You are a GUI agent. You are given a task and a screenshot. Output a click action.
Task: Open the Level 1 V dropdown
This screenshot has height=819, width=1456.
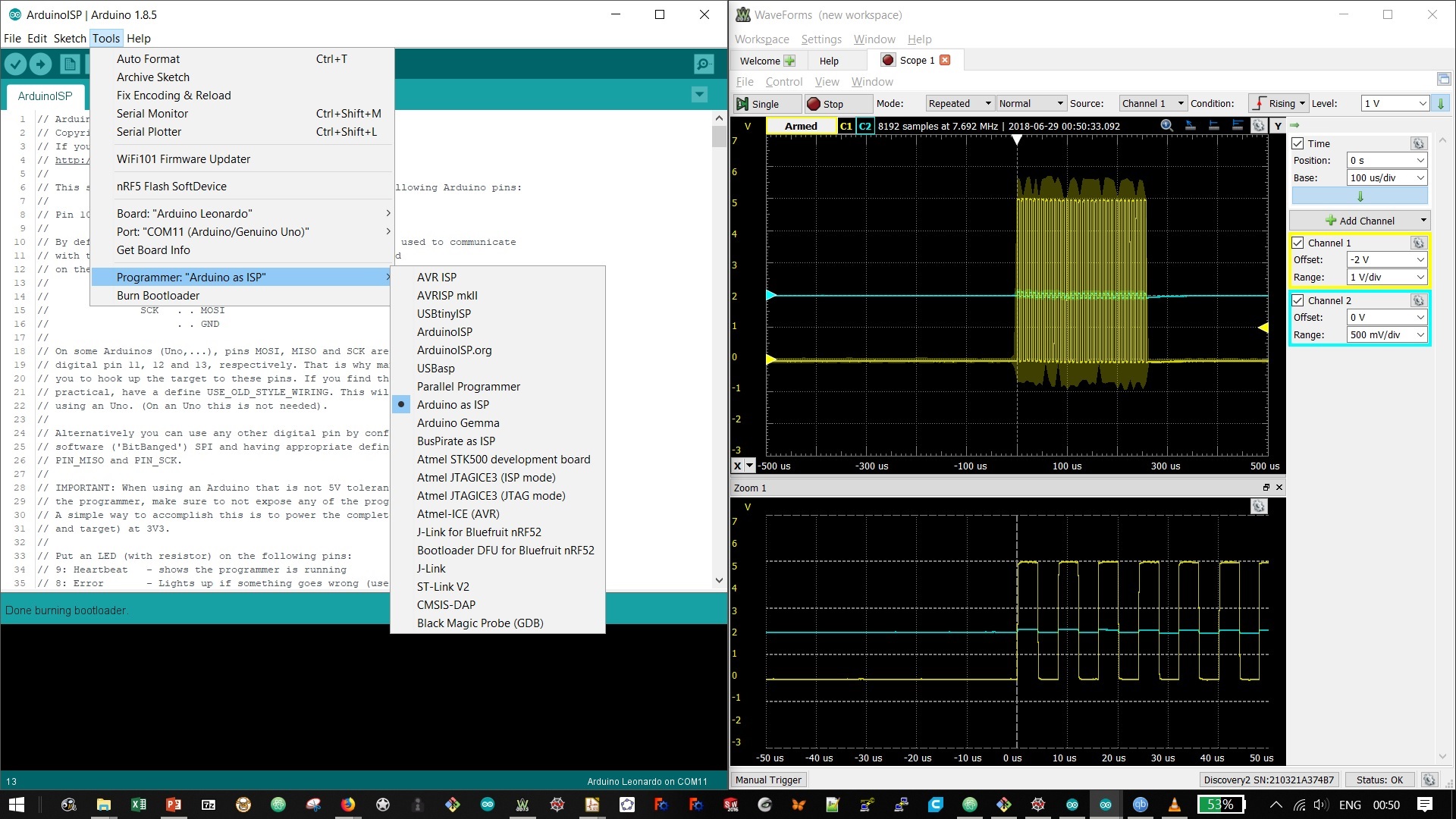point(1395,103)
